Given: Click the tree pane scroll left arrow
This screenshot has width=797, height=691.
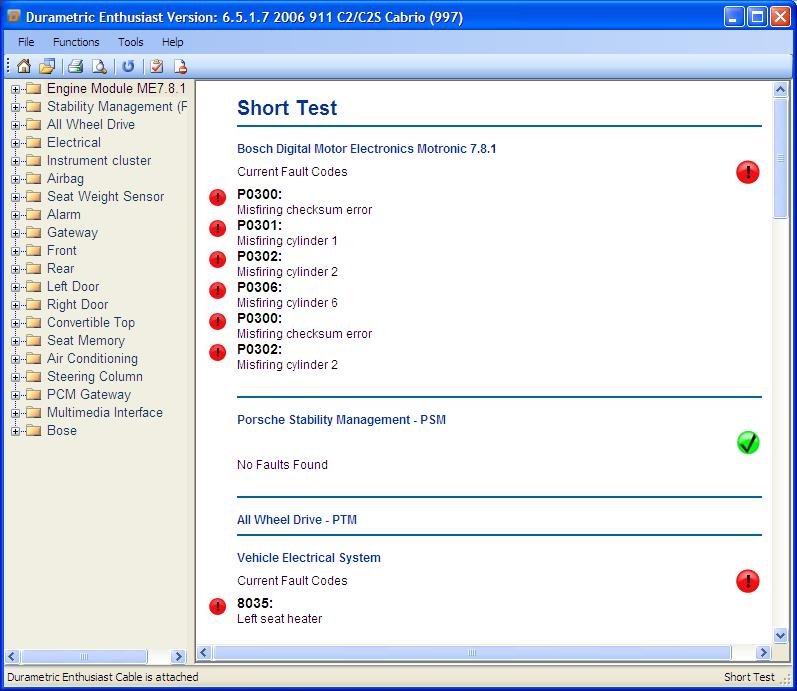Looking at the screenshot, I should 13,656.
